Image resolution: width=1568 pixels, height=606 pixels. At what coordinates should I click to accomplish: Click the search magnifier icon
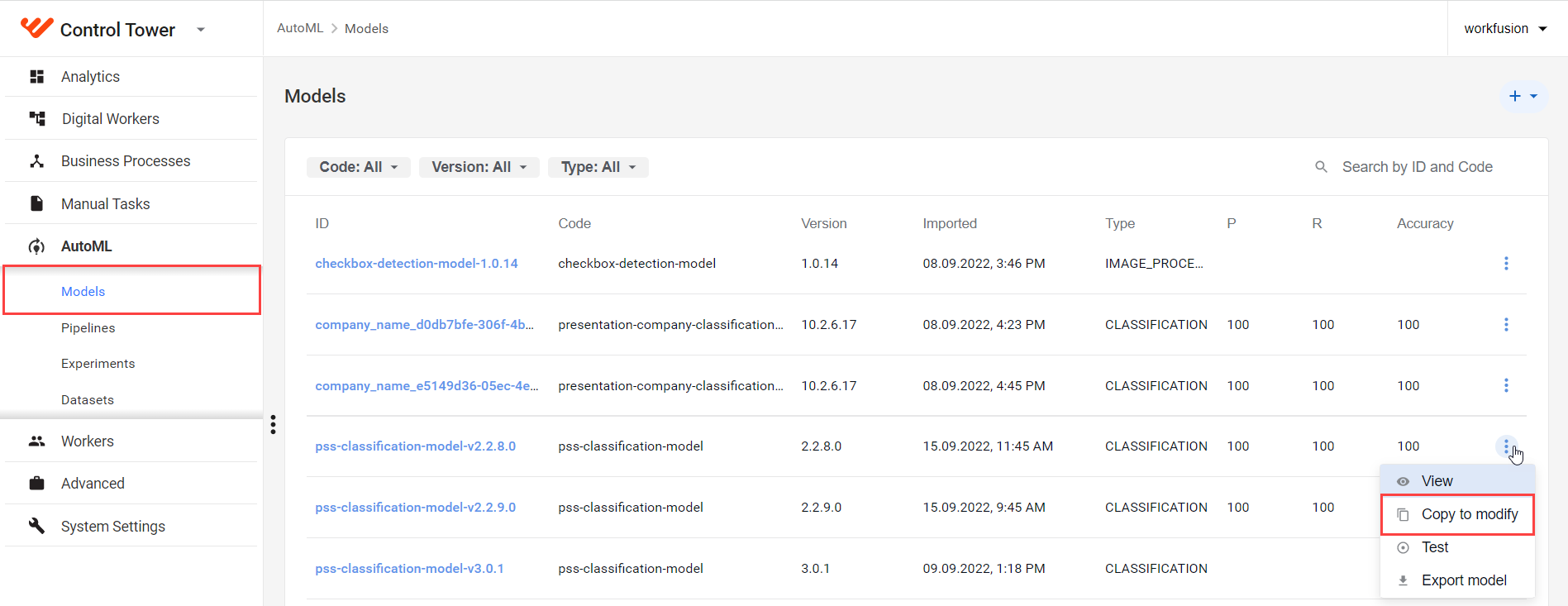(x=1321, y=167)
